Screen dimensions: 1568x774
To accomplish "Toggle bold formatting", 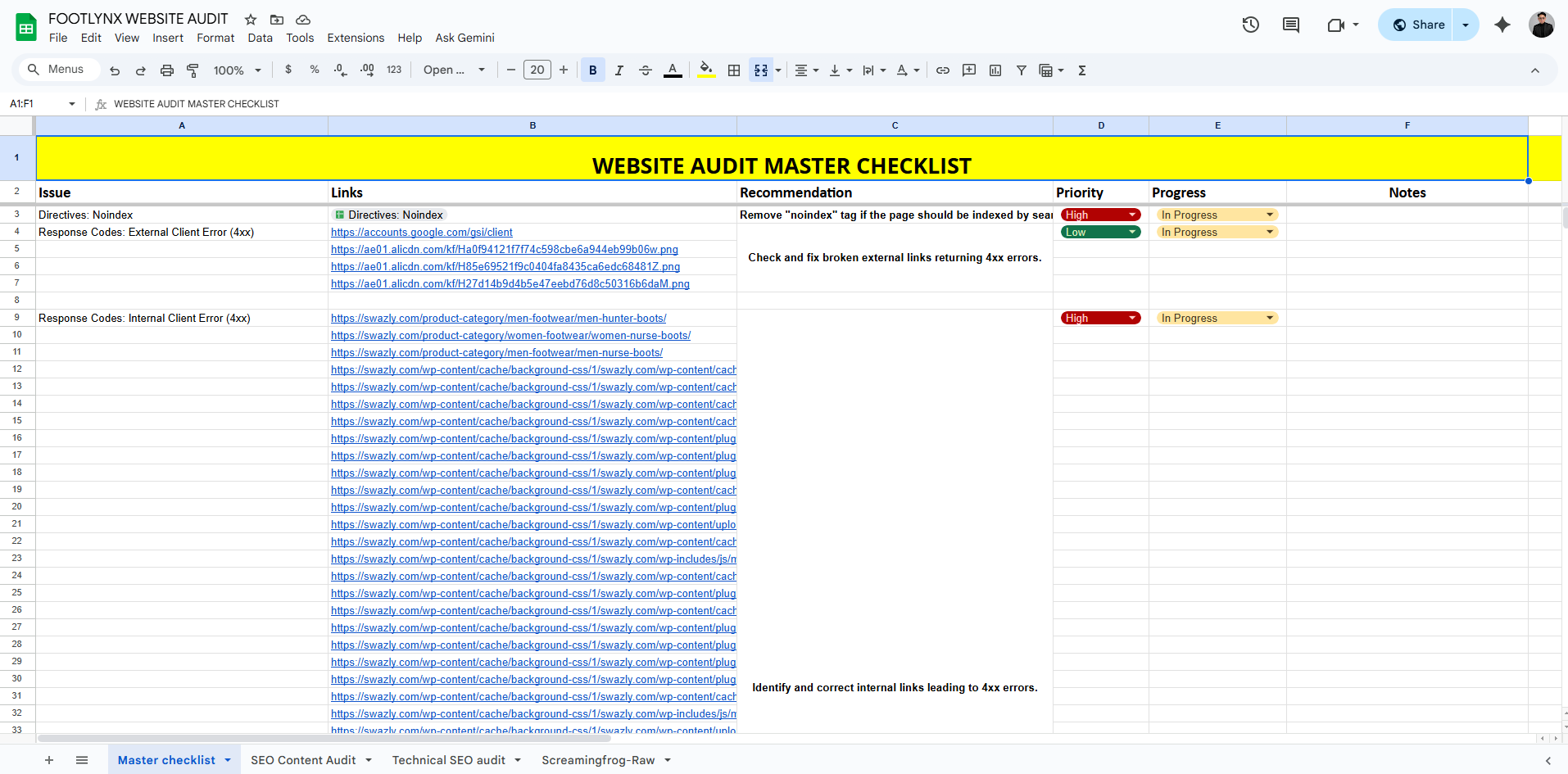I will [593, 70].
